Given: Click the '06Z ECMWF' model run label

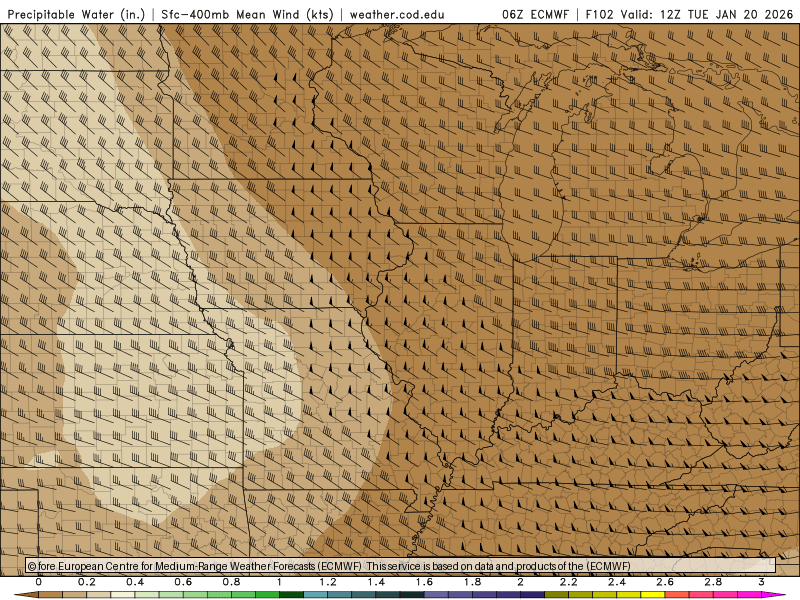Looking at the screenshot, I should [x=535, y=14].
